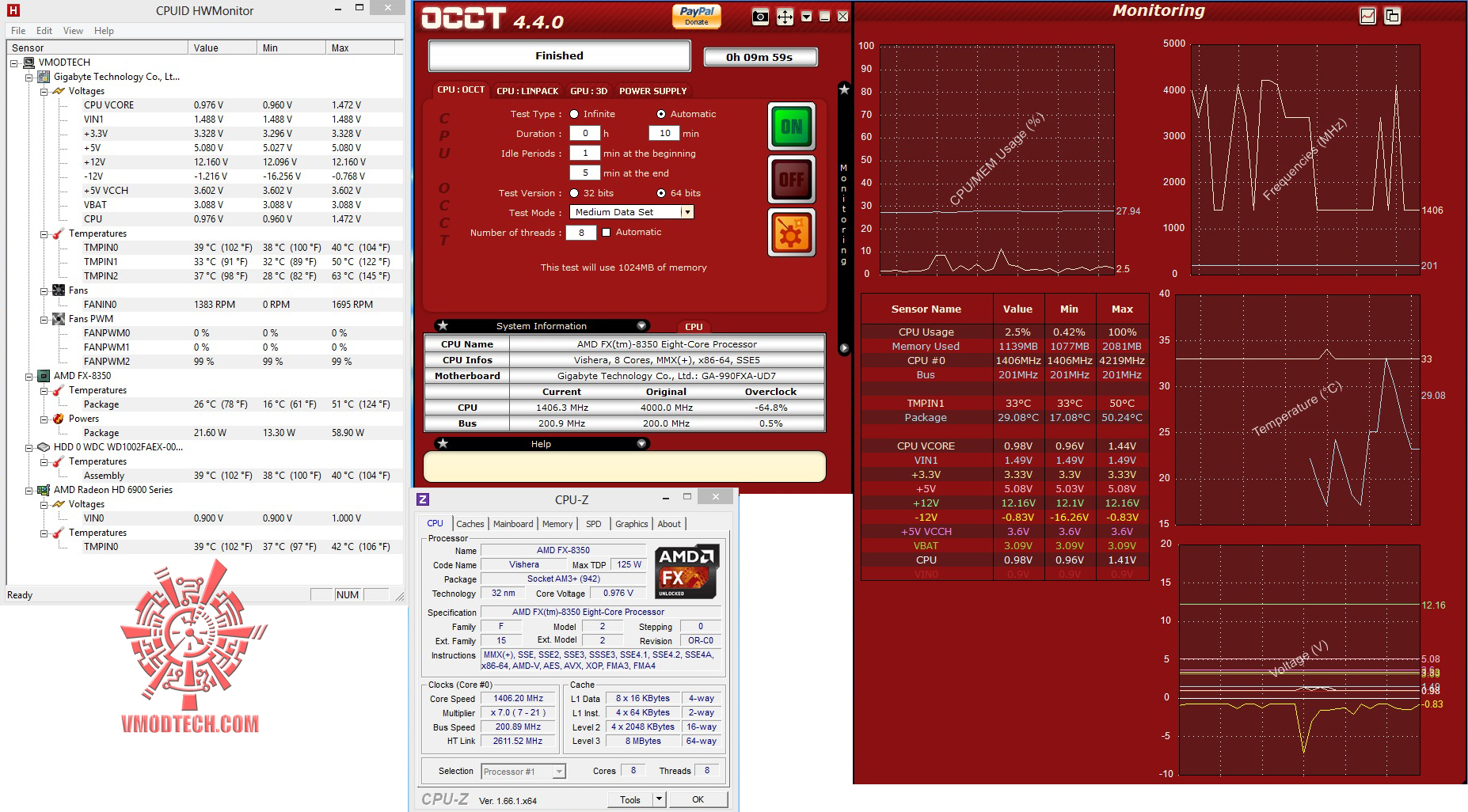The width and height of the screenshot is (1468, 812).
Task: Choose the 32 bits test version
Action: click(x=574, y=193)
